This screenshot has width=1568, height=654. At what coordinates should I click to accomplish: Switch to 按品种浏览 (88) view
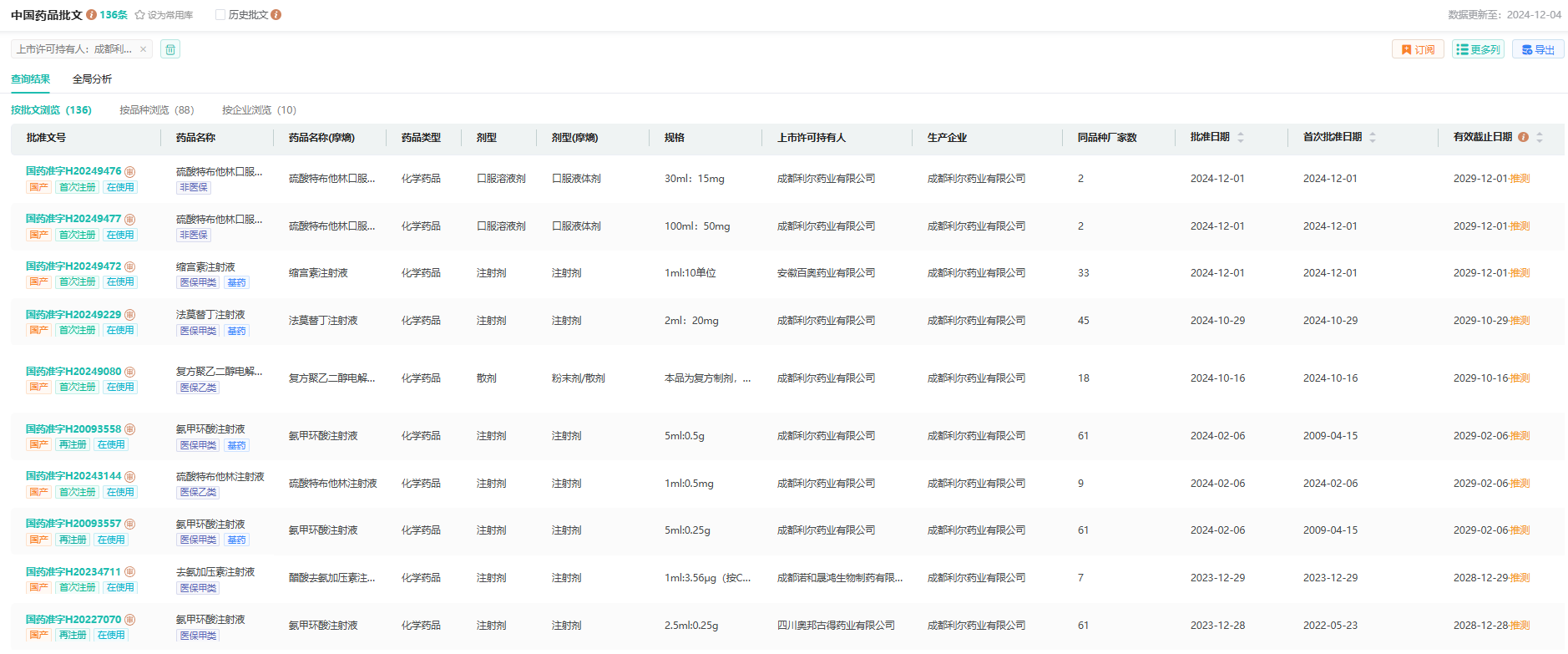[156, 110]
